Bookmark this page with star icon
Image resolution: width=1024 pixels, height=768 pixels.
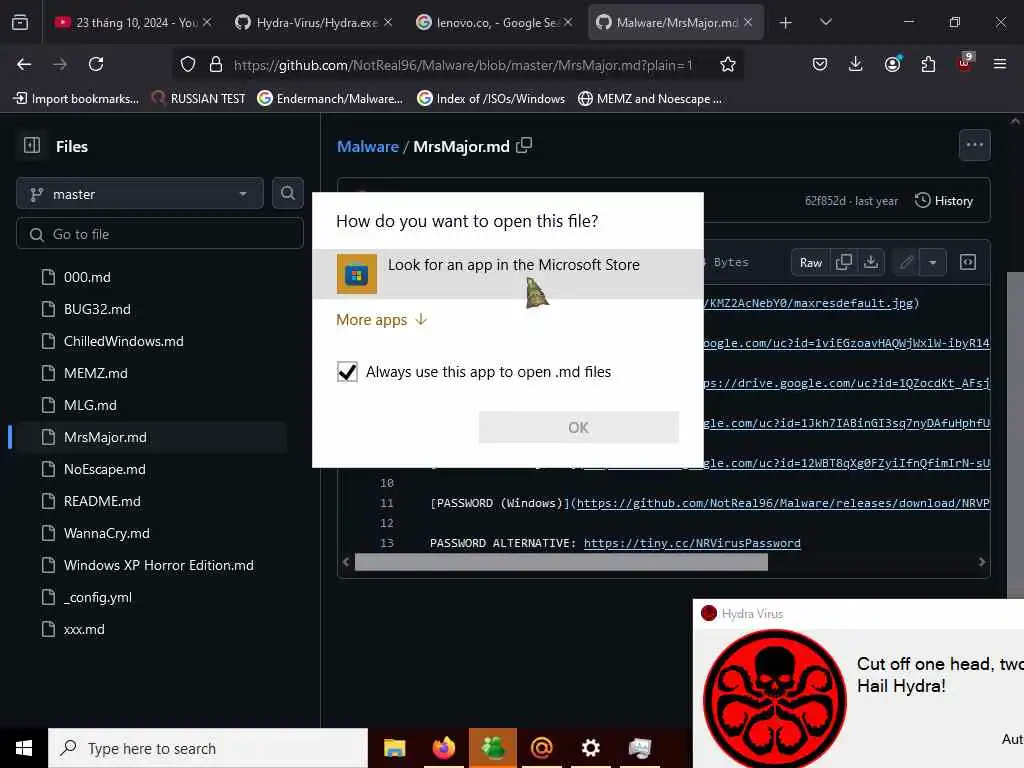pyautogui.click(x=728, y=64)
